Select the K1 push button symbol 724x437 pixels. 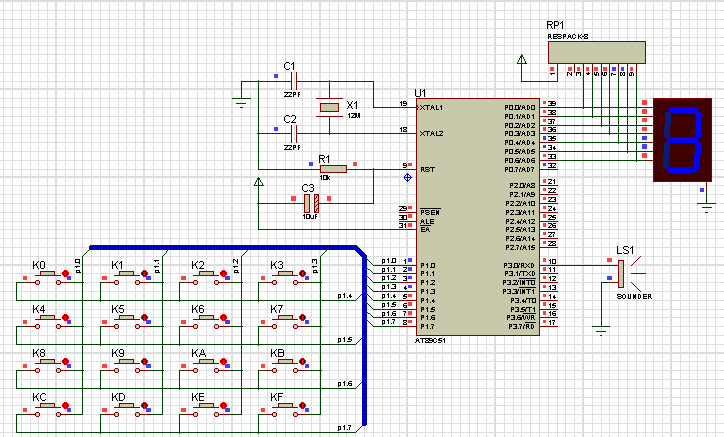tap(127, 278)
